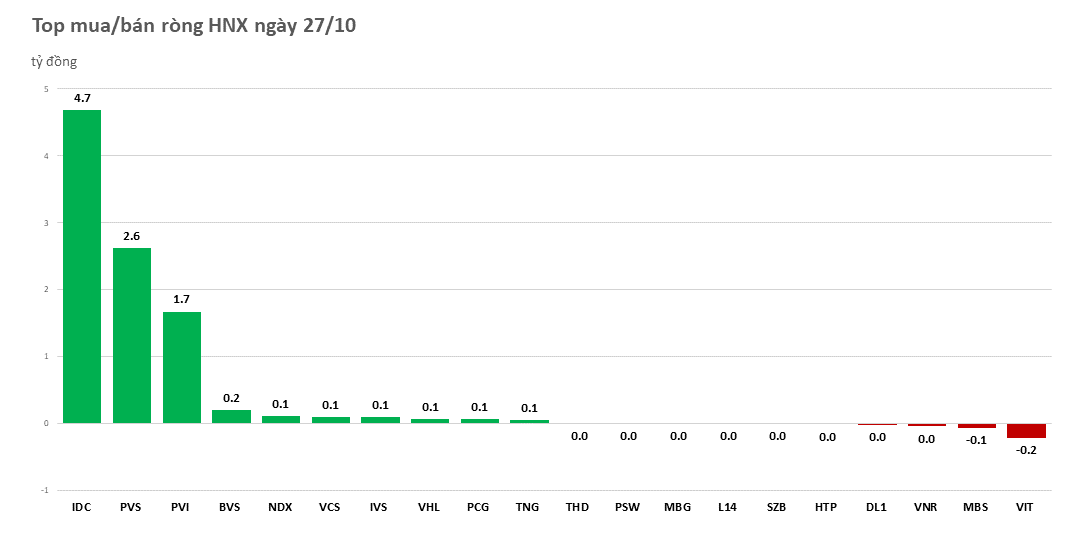Click the y-axis value 5
The image size is (1075, 537).
tap(45, 89)
